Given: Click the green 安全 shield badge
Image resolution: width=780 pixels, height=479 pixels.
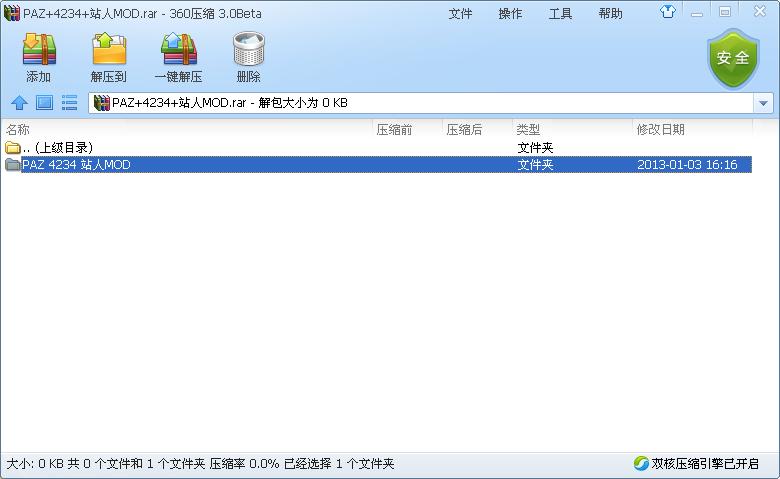Looking at the screenshot, I should [x=733, y=58].
